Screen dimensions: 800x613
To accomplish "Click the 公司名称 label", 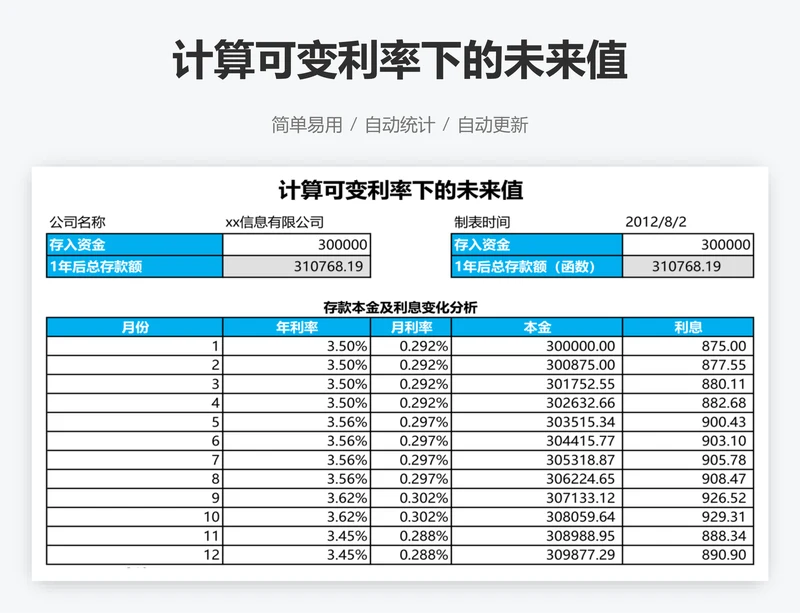I will click(x=78, y=222).
